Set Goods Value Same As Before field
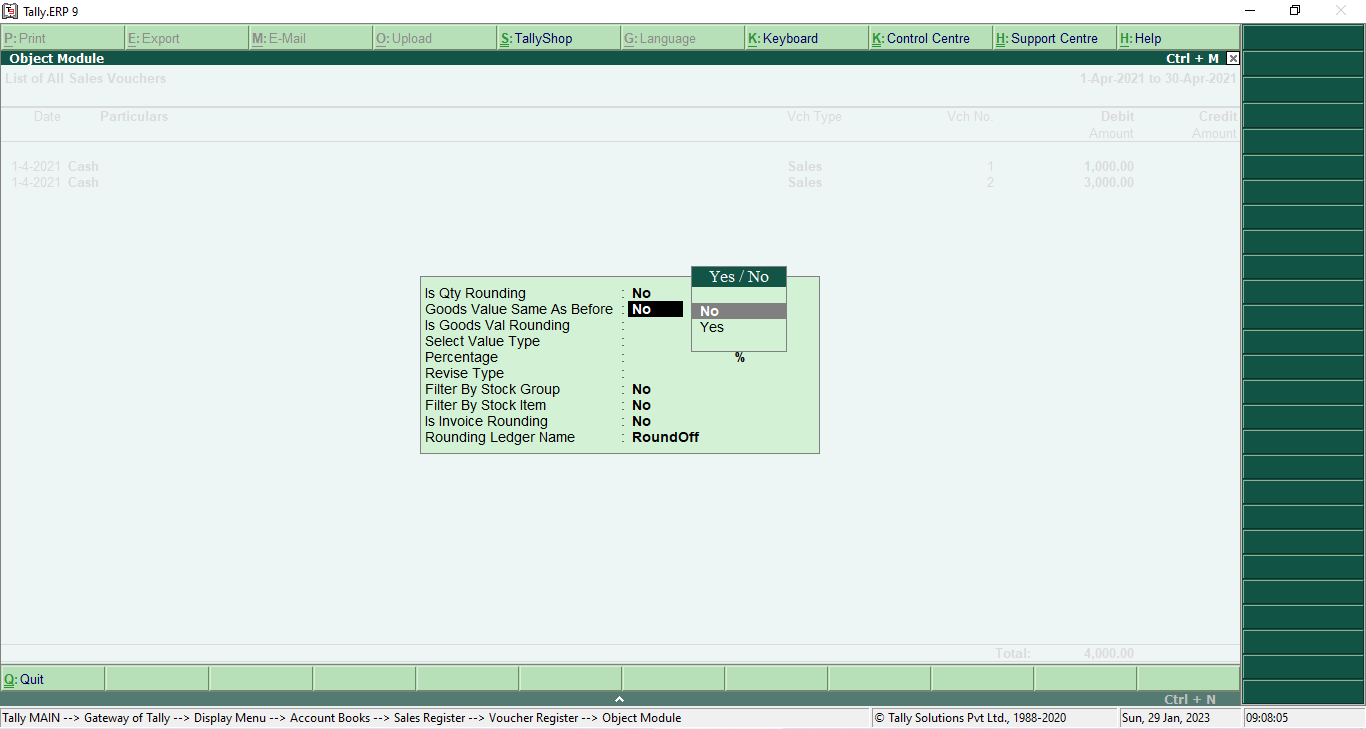This screenshot has height=729, width=1366. tap(655, 309)
